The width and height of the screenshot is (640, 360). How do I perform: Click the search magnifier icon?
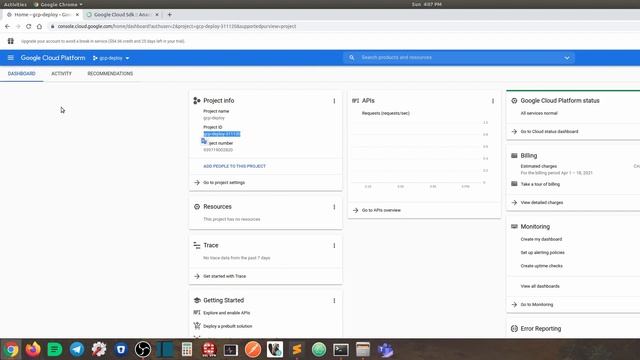[x=351, y=58]
